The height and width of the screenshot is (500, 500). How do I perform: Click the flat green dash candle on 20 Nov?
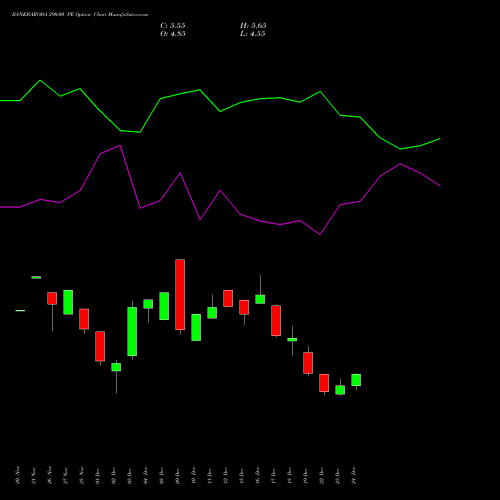click(20, 310)
